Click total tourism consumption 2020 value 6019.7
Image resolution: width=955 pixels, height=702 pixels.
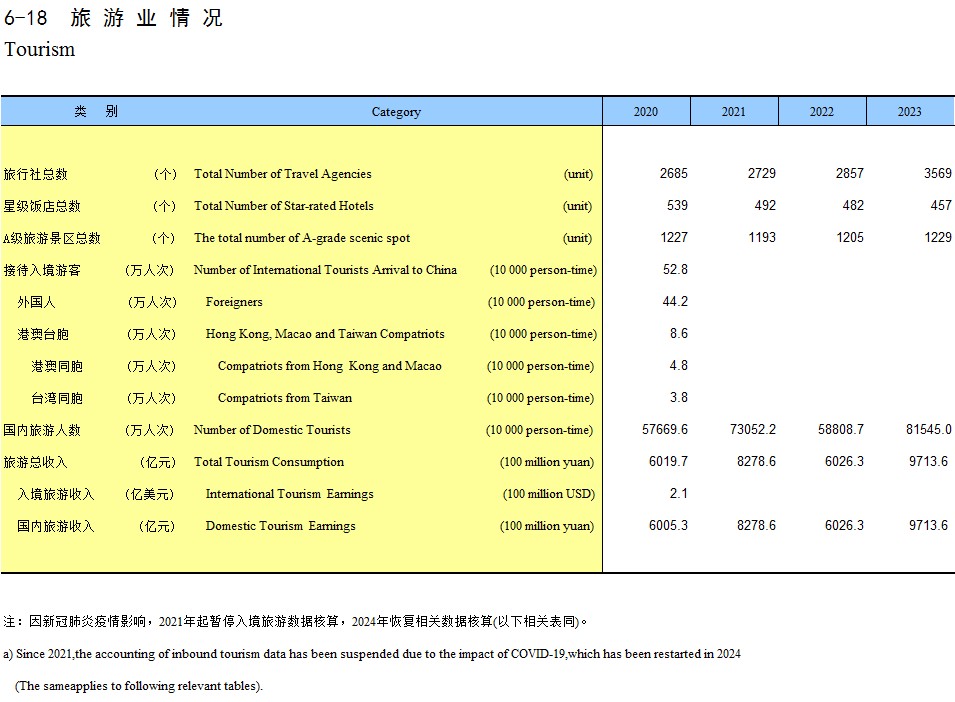[668, 461]
